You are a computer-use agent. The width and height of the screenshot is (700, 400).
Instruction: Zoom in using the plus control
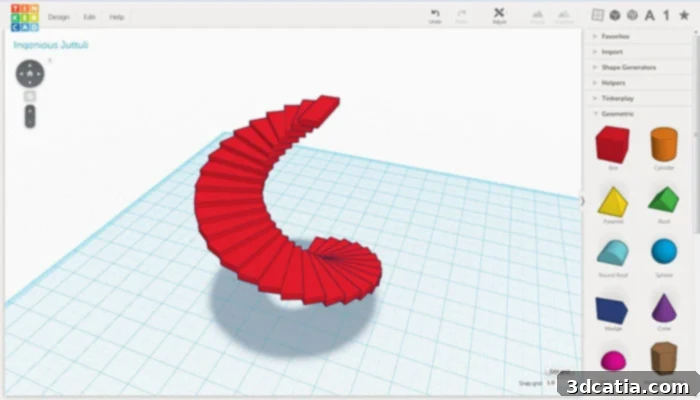(30, 110)
